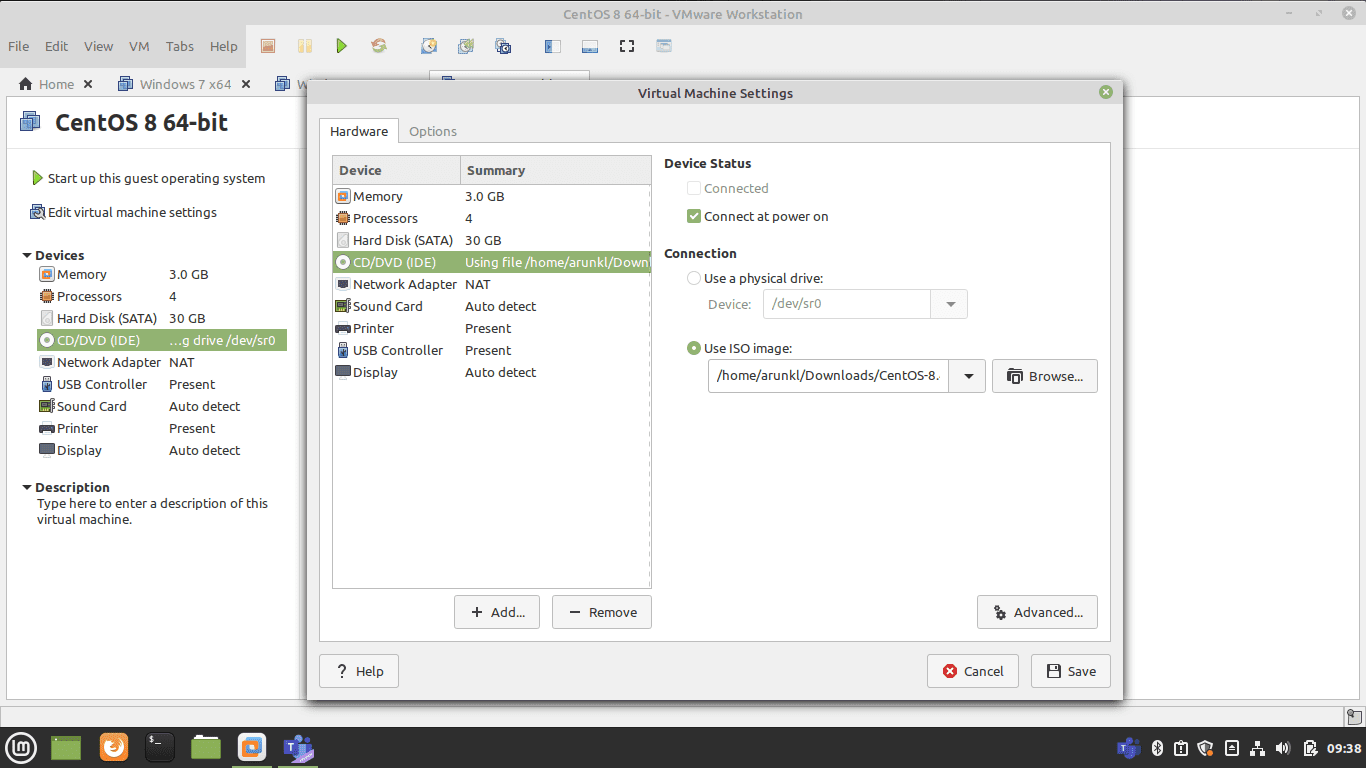Click the full screen toolbar icon
The image size is (1366, 768).
(x=627, y=46)
